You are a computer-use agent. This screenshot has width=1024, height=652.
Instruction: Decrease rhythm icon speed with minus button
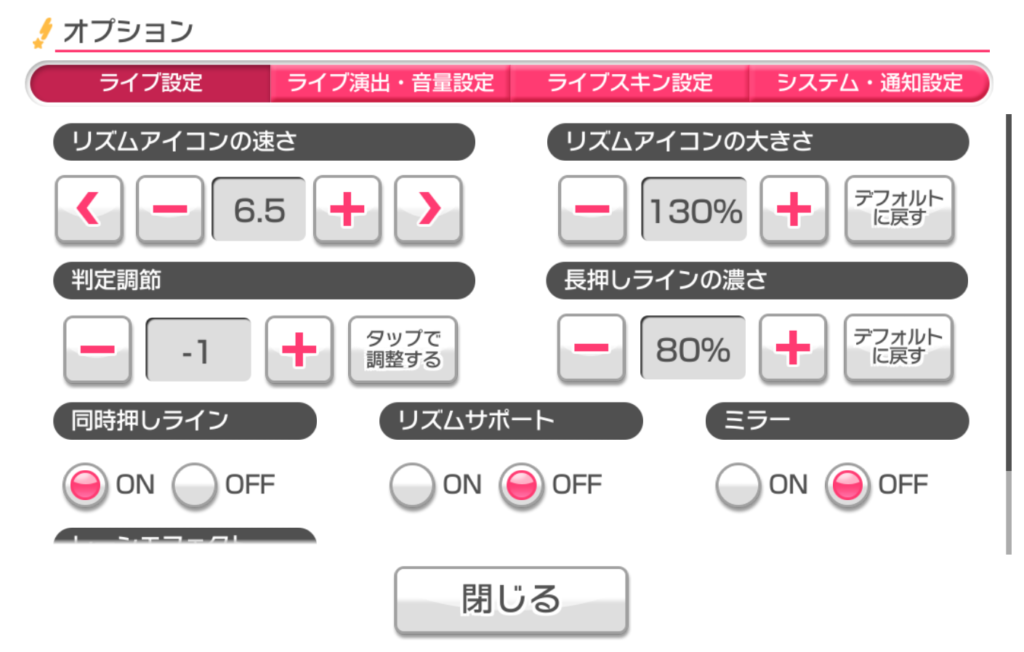click(170, 210)
